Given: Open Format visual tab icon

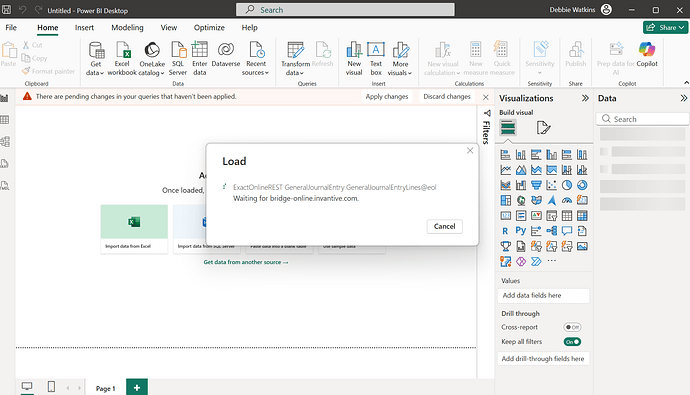Looking at the screenshot, I should pyautogui.click(x=543, y=128).
